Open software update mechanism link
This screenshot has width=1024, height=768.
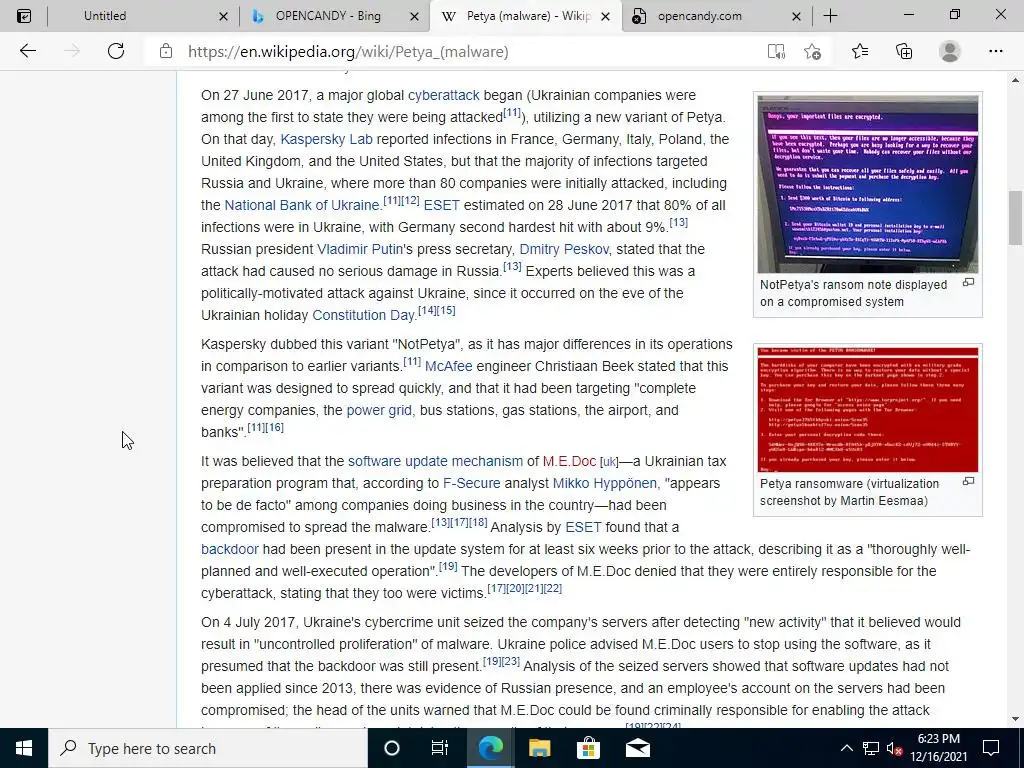pyautogui.click(x=435, y=461)
